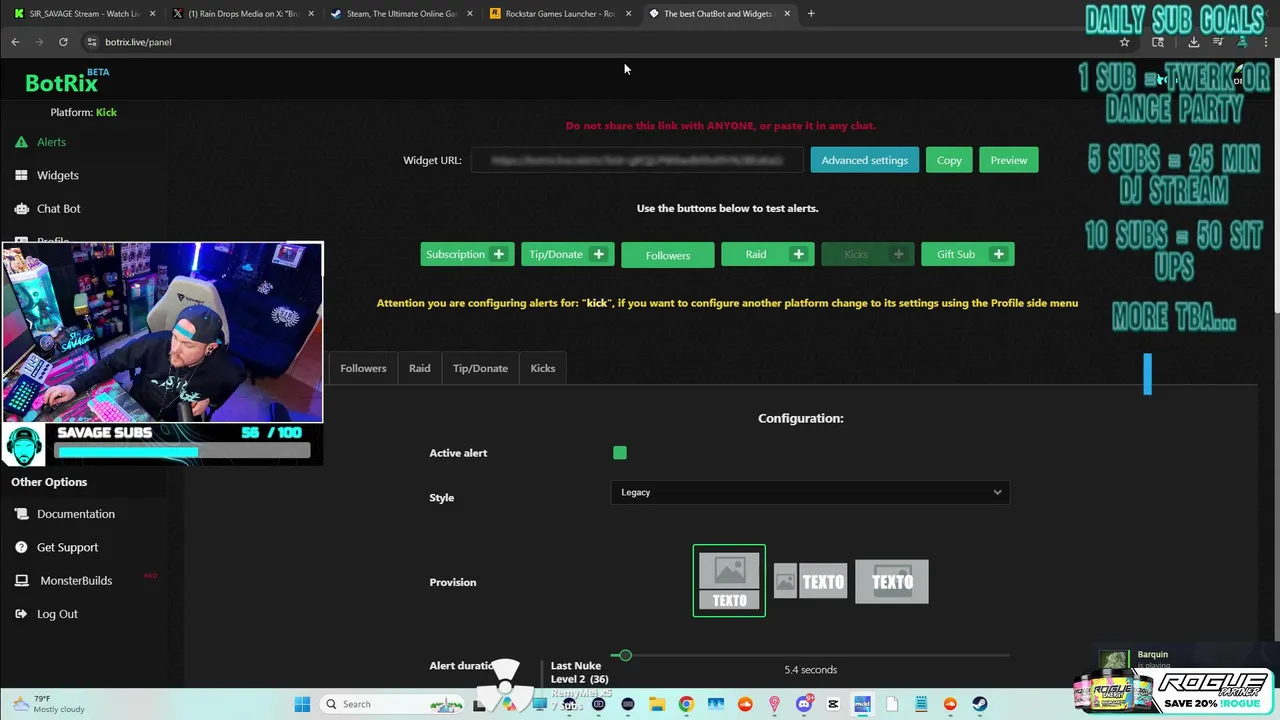Open Alerts in the BotRix sidebar
This screenshot has height=720, width=1280.
pos(40,142)
